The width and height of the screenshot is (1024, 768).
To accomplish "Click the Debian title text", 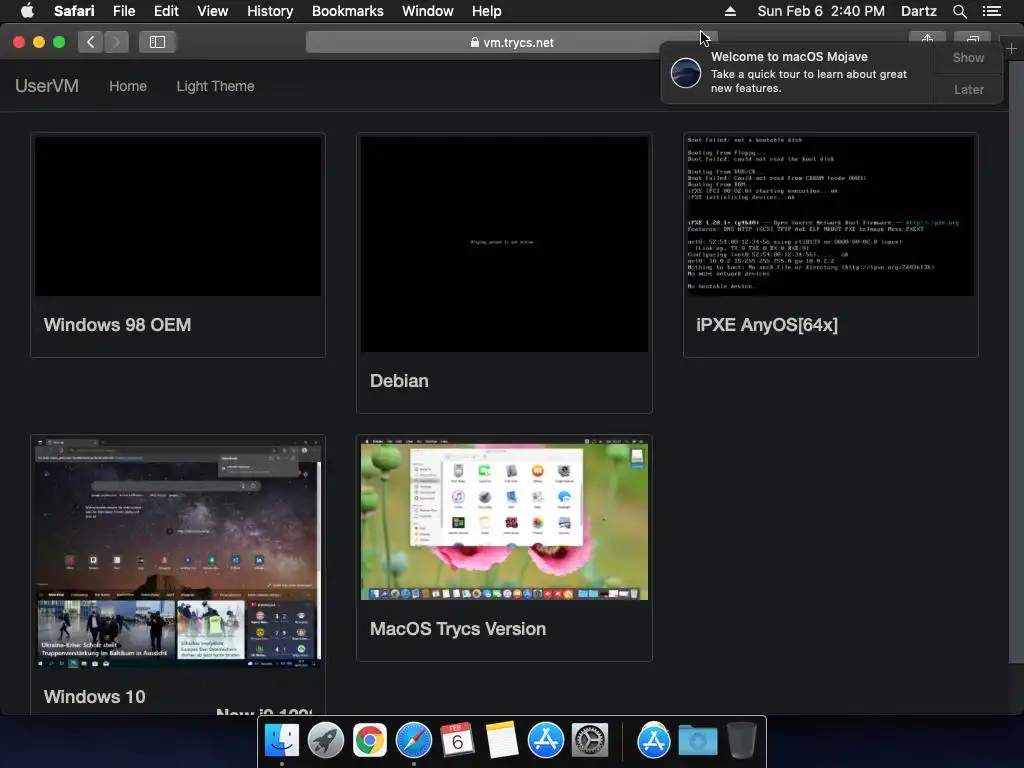I will pyautogui.click(x=399, y=381).
